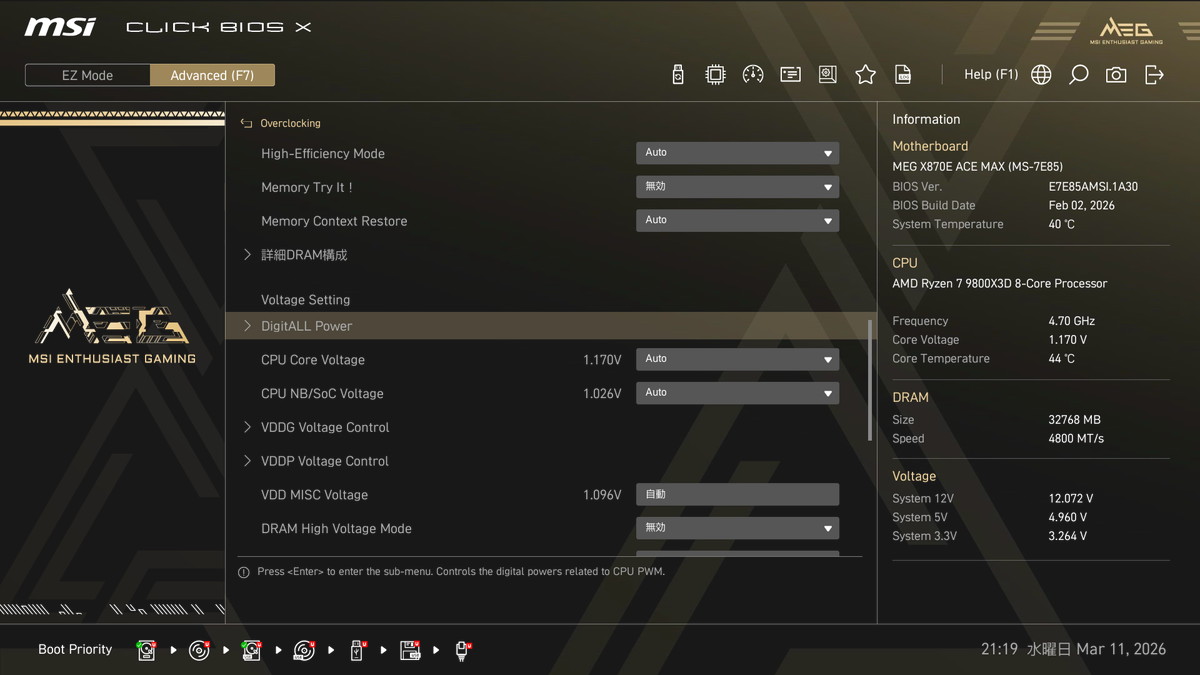This screenshot has width=1200, height=675.
Task: Click the exit door icon
Action: [1154, 75]
